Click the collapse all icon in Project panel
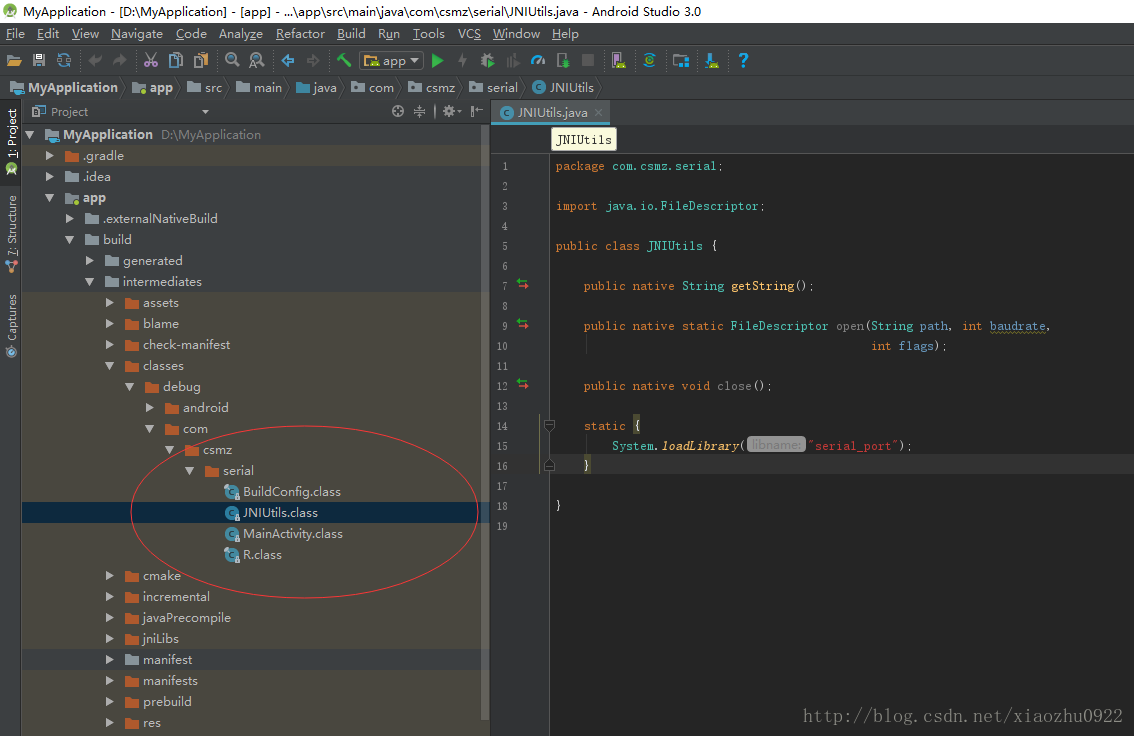1134x736 pixels. [x=419, y=111]
